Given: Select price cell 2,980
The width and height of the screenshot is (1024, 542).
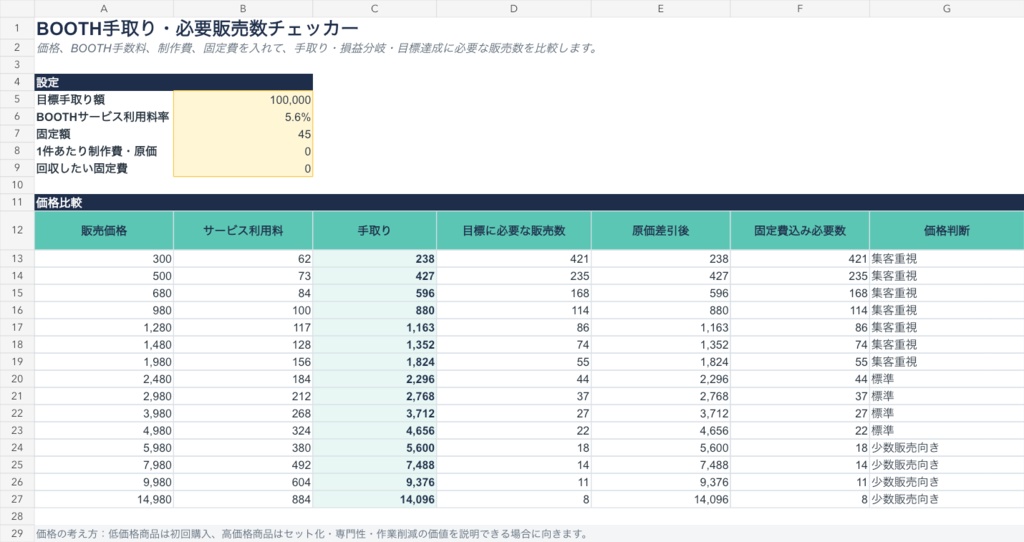Looking at the screenshot, I should click(104, 396).
